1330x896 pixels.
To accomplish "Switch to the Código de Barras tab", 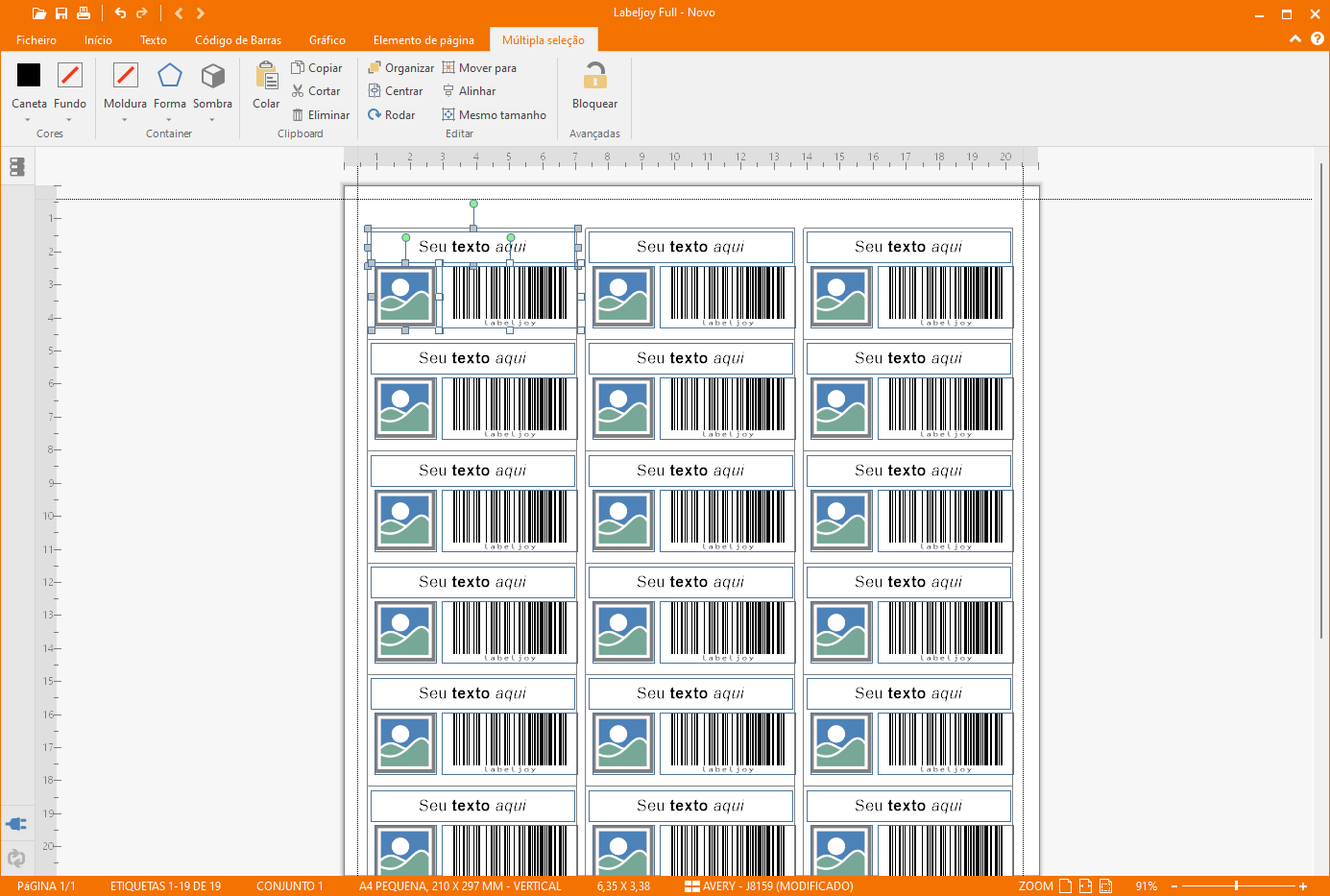I will coord(238,40).
